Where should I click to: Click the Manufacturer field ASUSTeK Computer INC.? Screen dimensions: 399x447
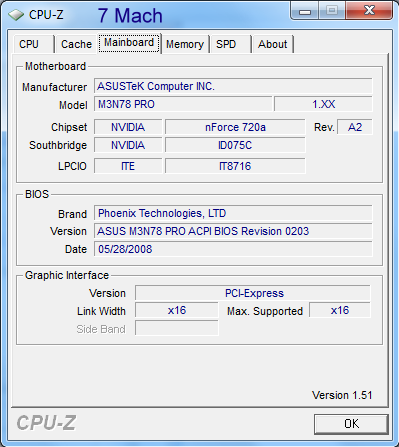click(233, 86)
